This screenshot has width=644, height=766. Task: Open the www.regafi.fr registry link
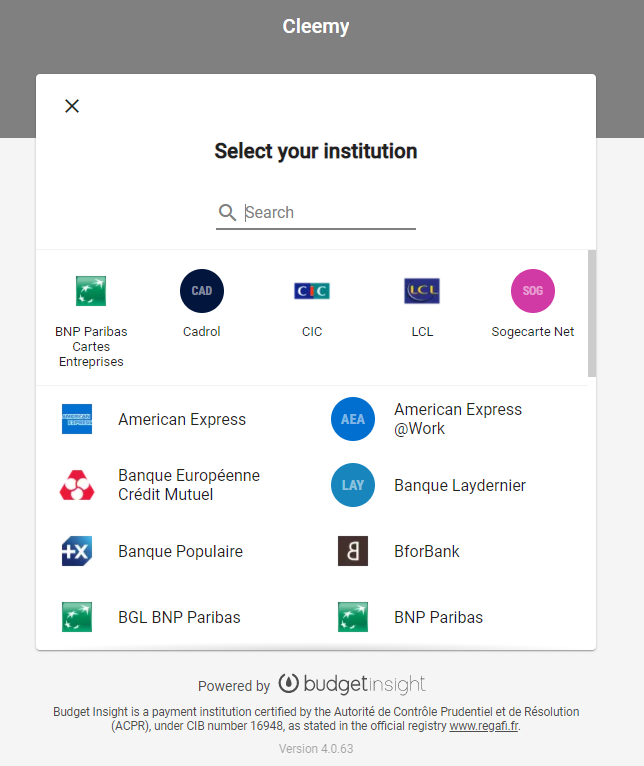click(x=484, y=726)
